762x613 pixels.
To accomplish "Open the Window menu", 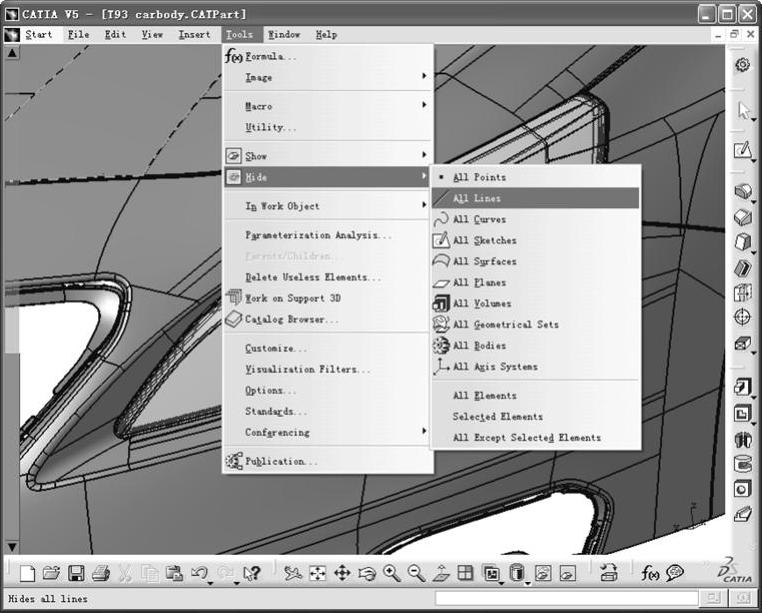I will (x=284, y=35).
